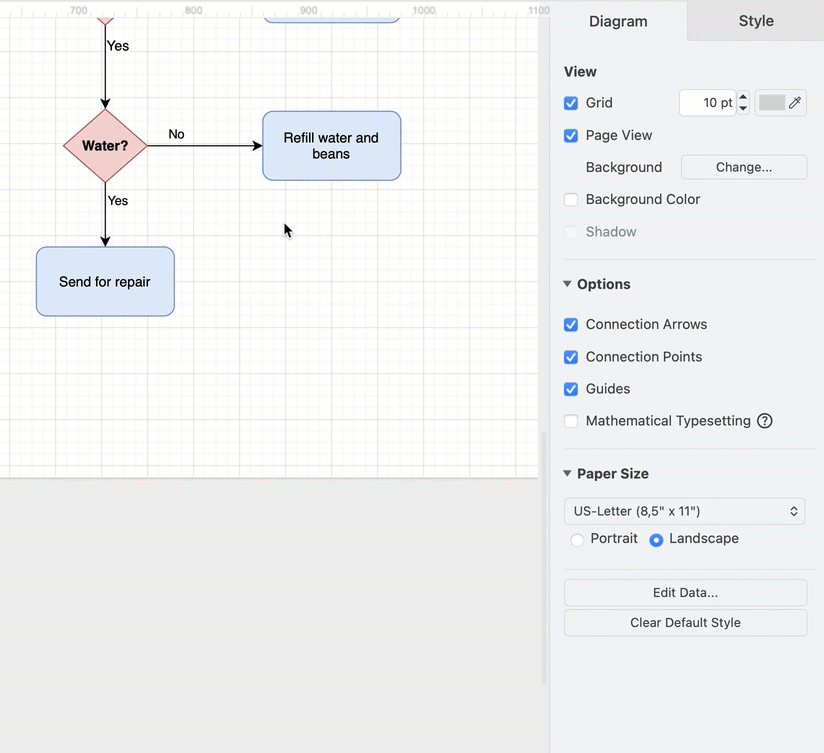Screen dimensions: 824x753
Task: Click the Edit Data... button
Action: click(x=685, y=593)
